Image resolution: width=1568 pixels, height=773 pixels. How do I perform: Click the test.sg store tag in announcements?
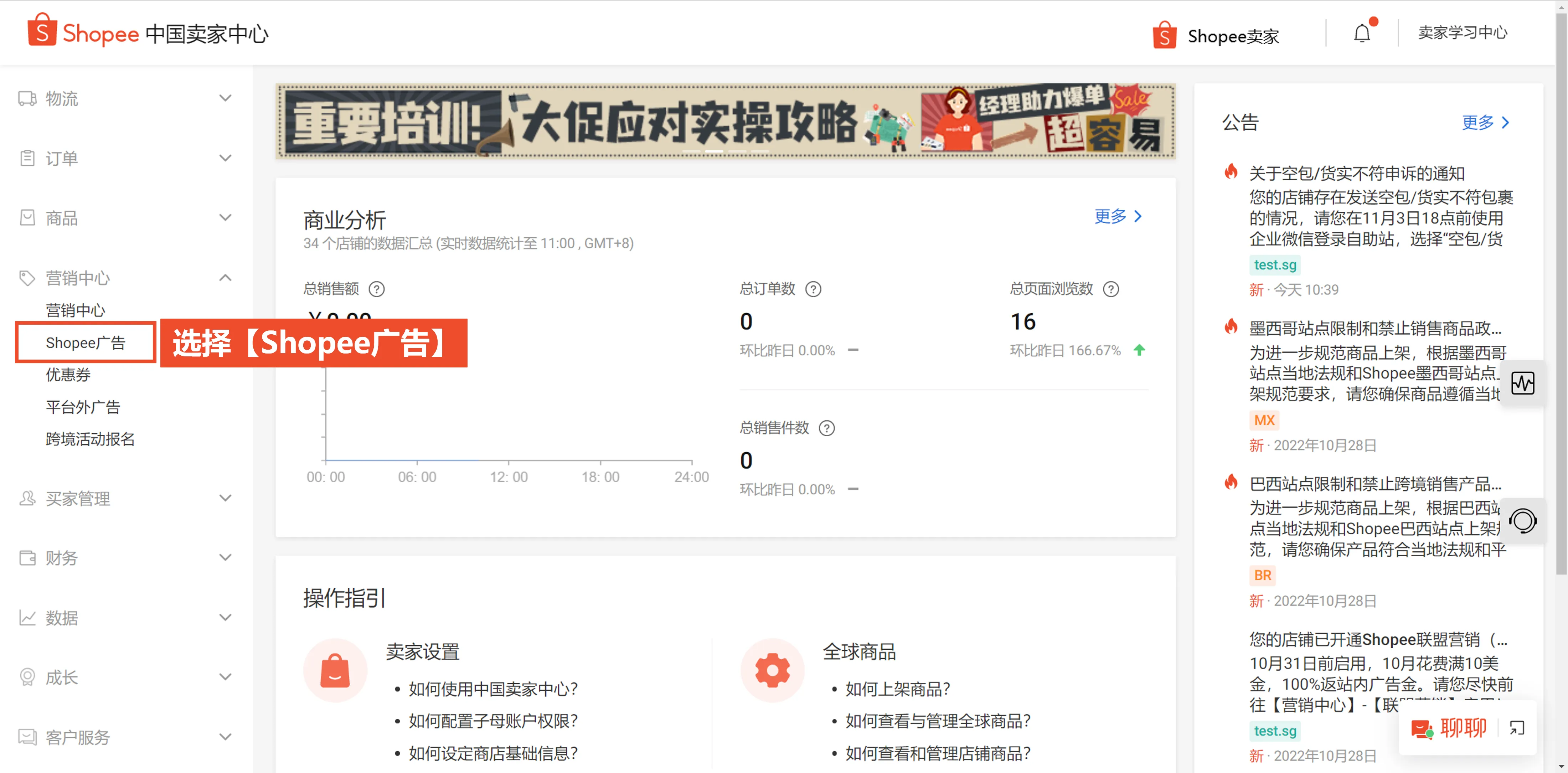click(1275, 265)
